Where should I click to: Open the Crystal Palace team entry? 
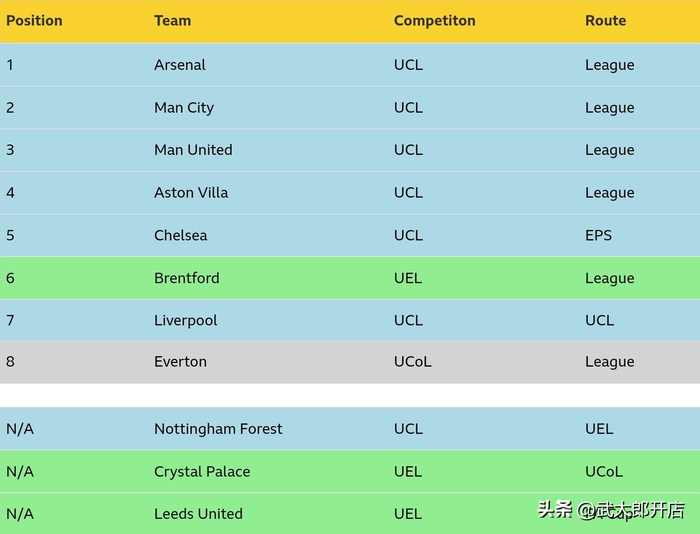tap(202, 472)
